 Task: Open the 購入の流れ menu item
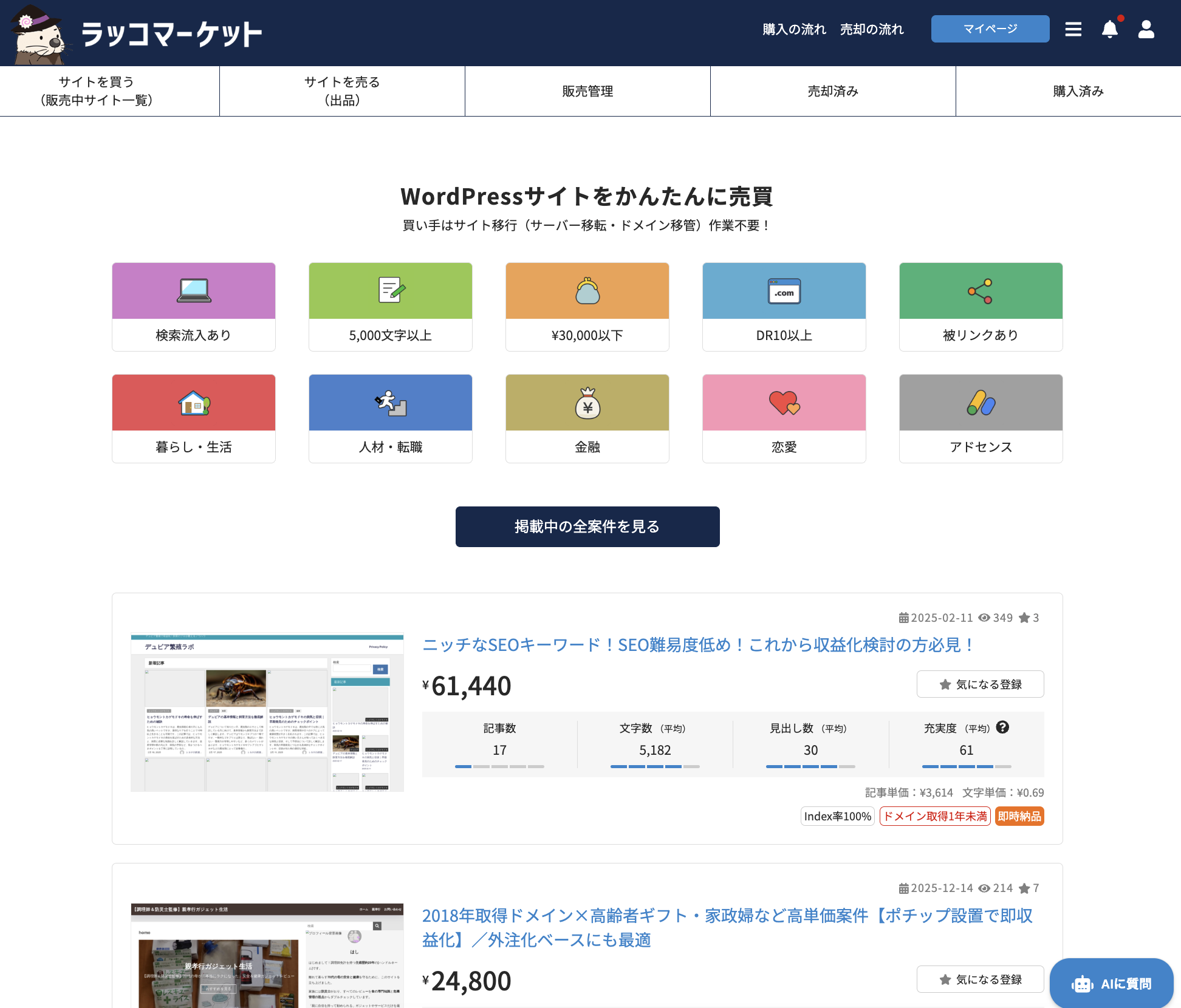(794, 29)
